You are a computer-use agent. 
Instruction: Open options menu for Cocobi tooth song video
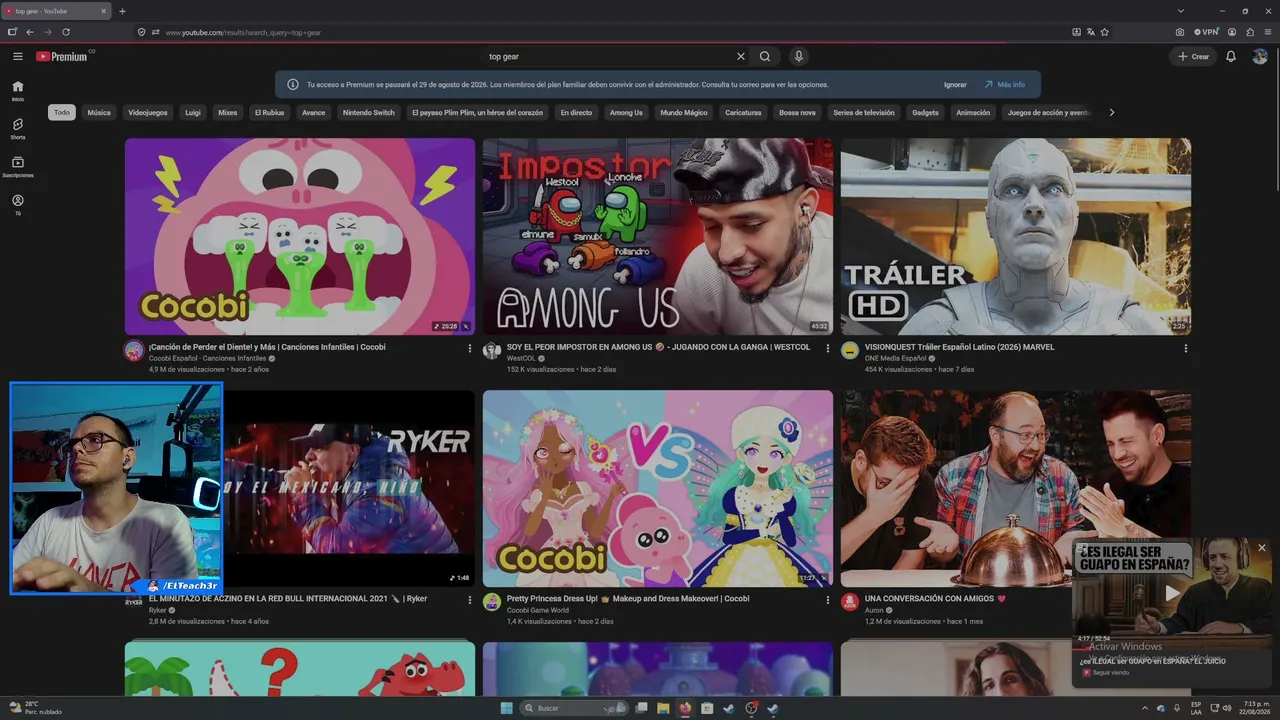point(469,348)
